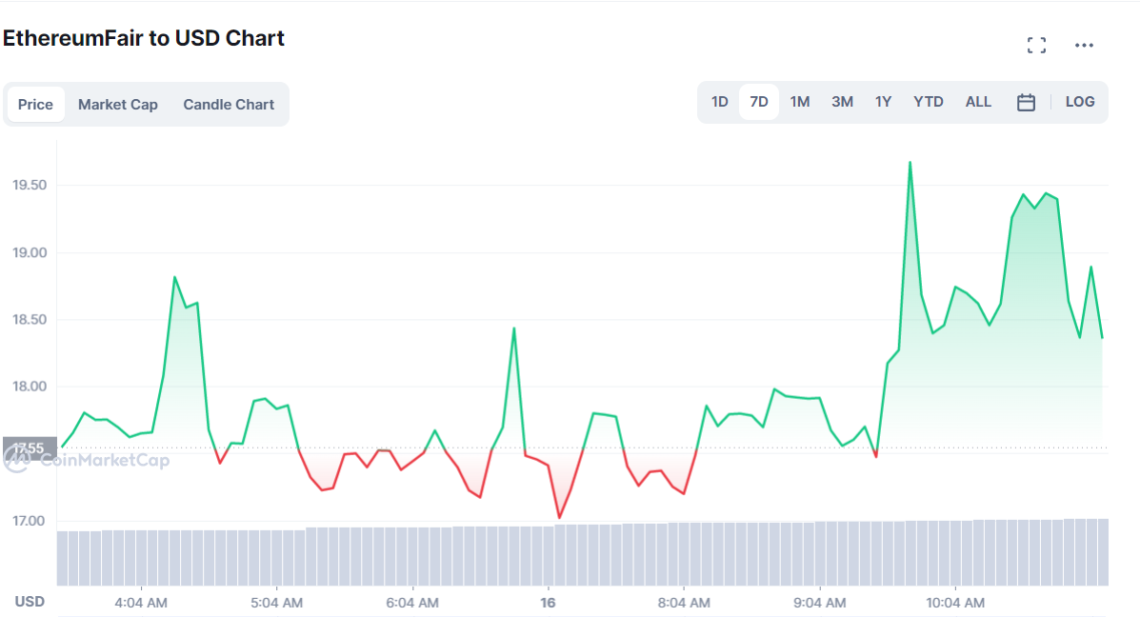Screen dimensions: 1140x617
Task: Open the three-dots more options menu
Action: (1084, 45)
